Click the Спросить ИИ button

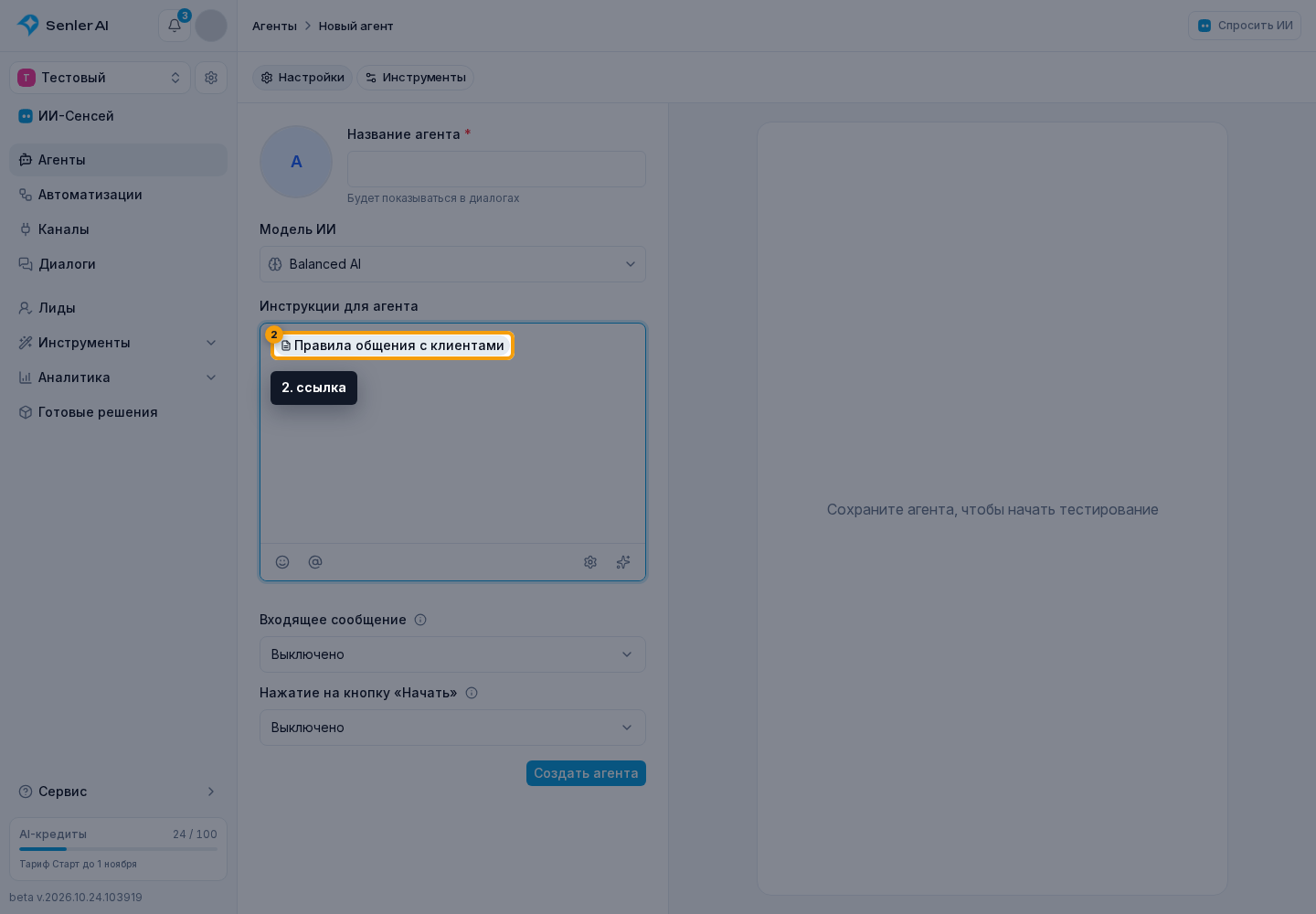pyautogui.click(x=1245, y=26)
